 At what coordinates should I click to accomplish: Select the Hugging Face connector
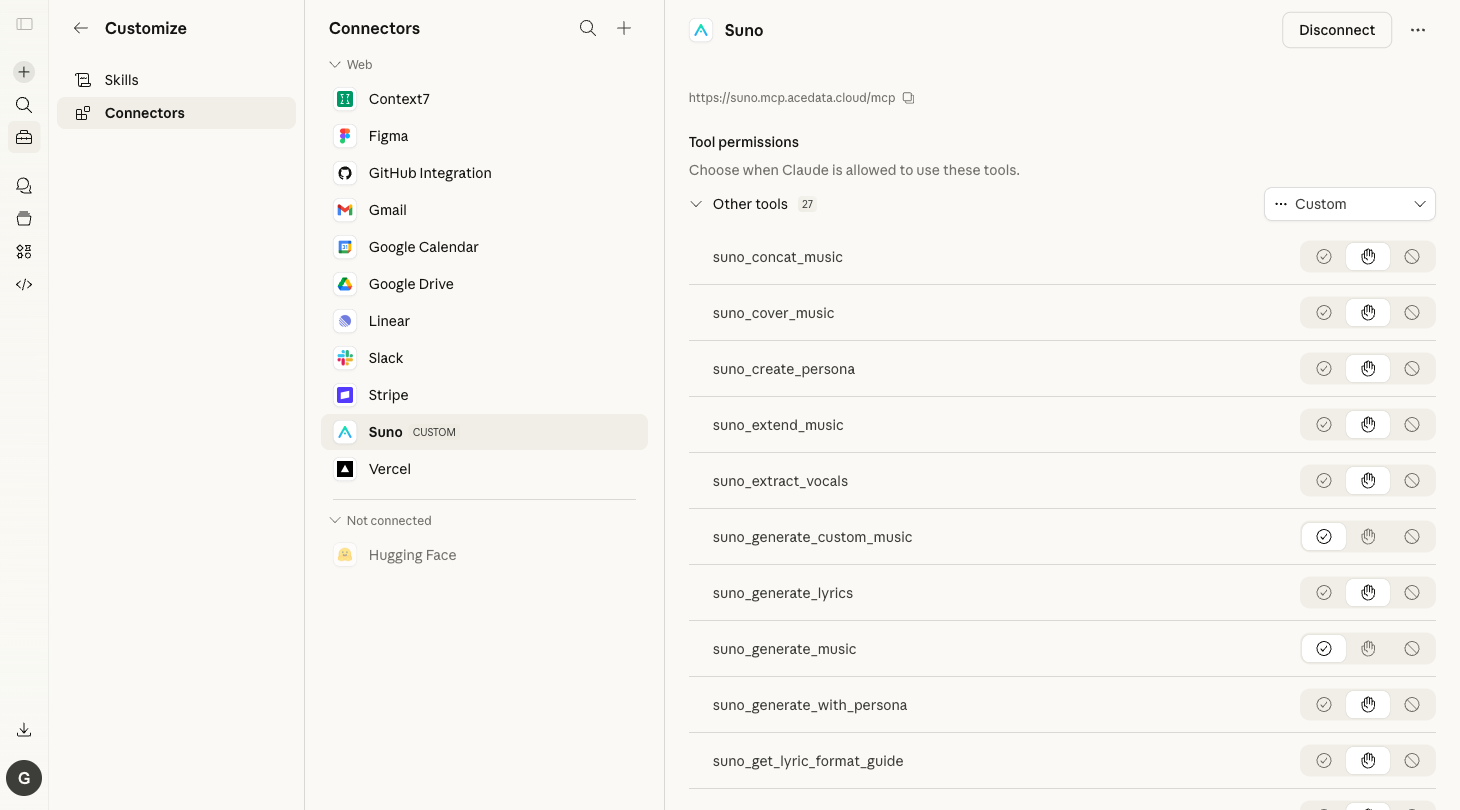pos(484,555)
